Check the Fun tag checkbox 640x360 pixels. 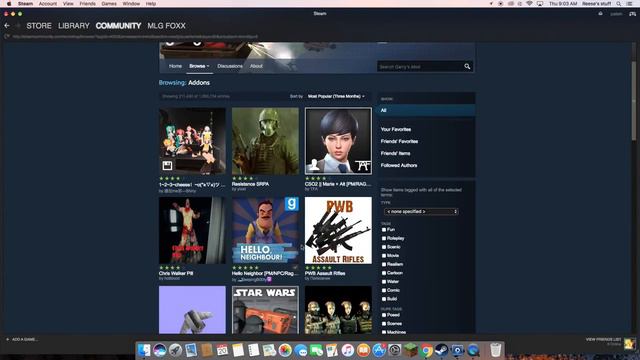(x=384, y=230)
